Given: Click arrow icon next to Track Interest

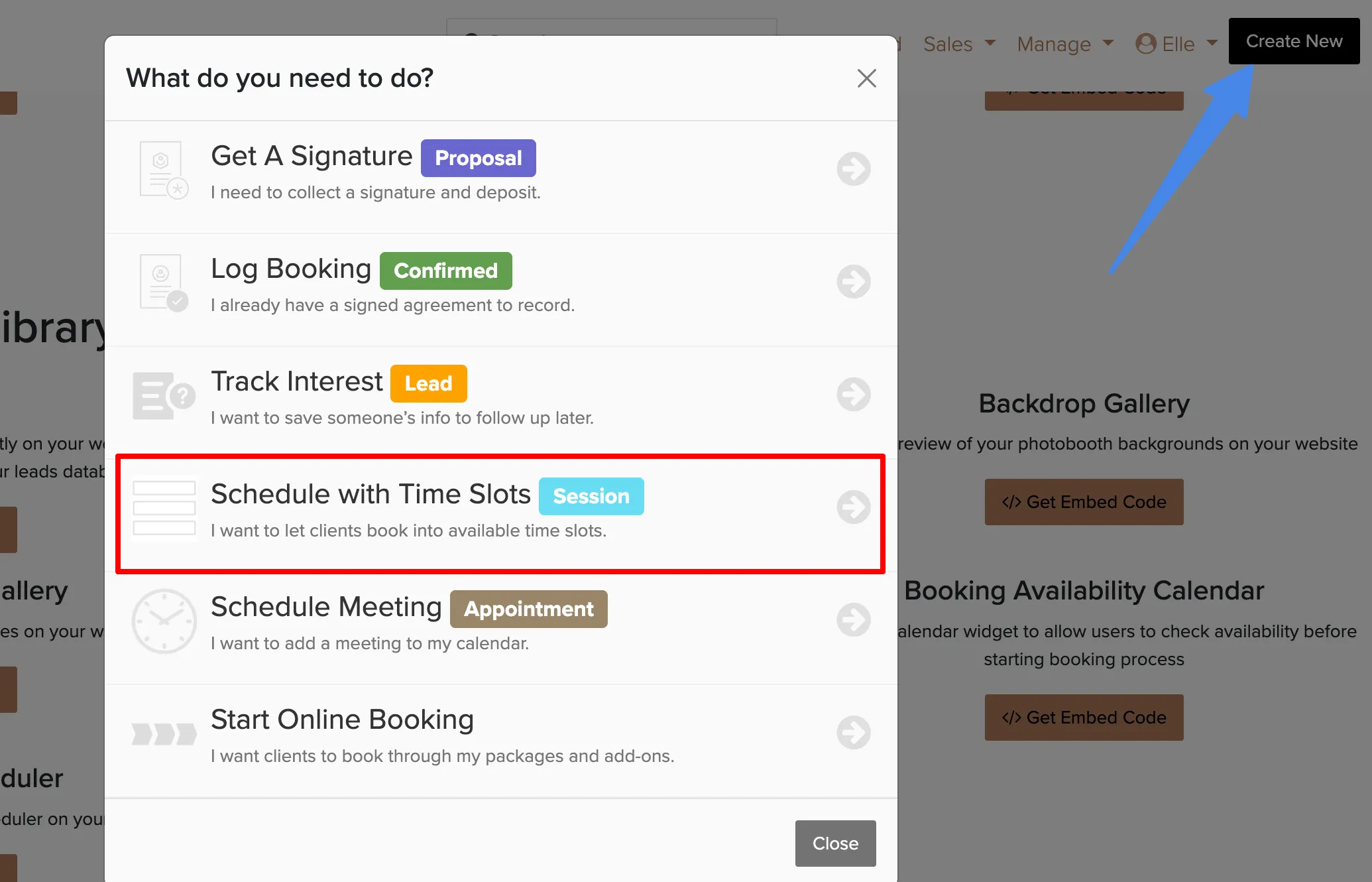Looking at the screenshot, I should (854, 395).
